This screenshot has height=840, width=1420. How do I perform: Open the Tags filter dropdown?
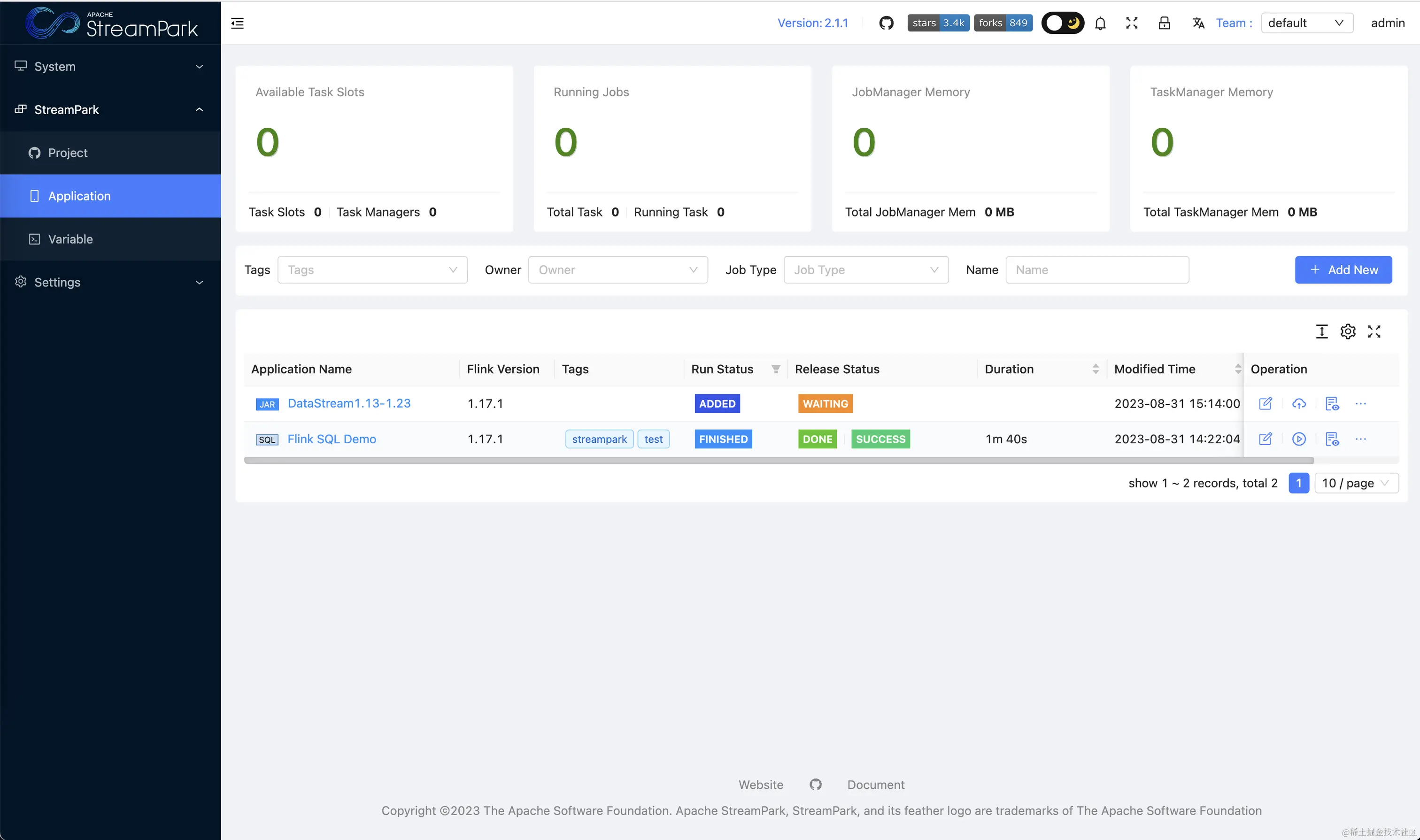[x=372, y=270]
